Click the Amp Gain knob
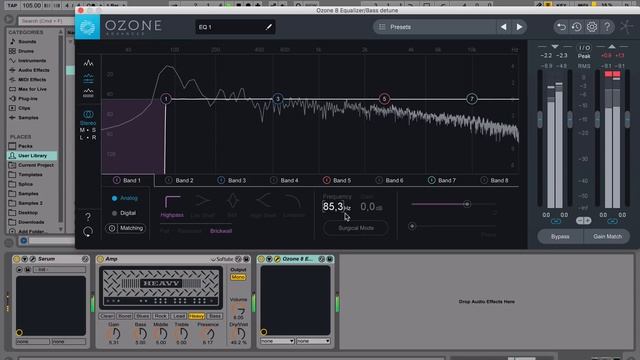The image size is (640, 360). (x=114, y=334)
